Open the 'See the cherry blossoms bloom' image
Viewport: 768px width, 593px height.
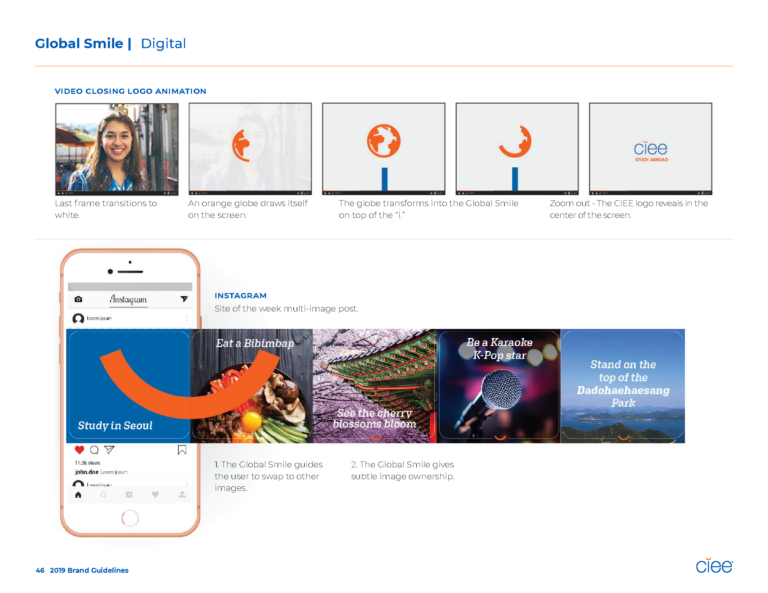375,386
